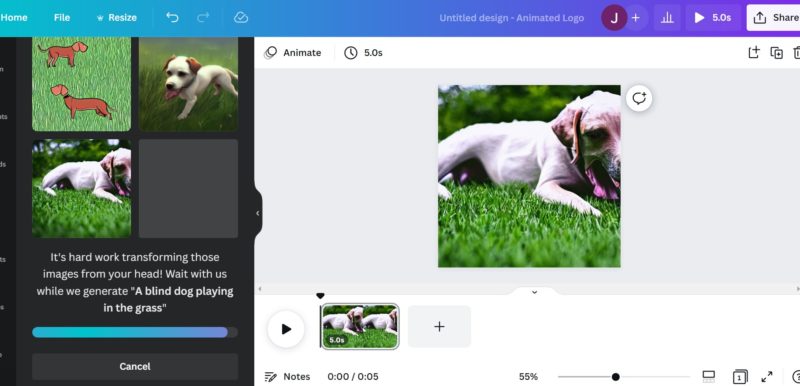Open the grid view page count icon

tap(740, 376)
